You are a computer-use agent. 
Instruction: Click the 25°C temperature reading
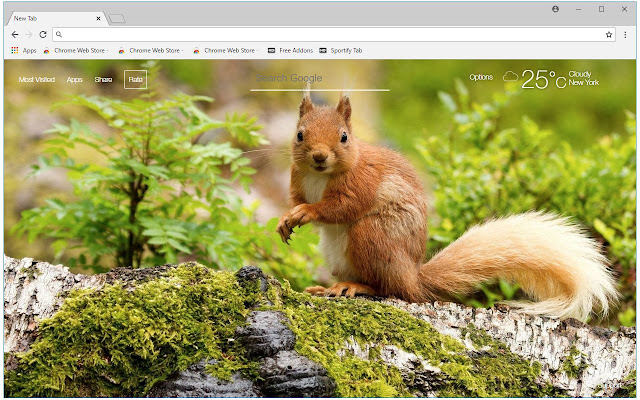click(x=543, y=79)
